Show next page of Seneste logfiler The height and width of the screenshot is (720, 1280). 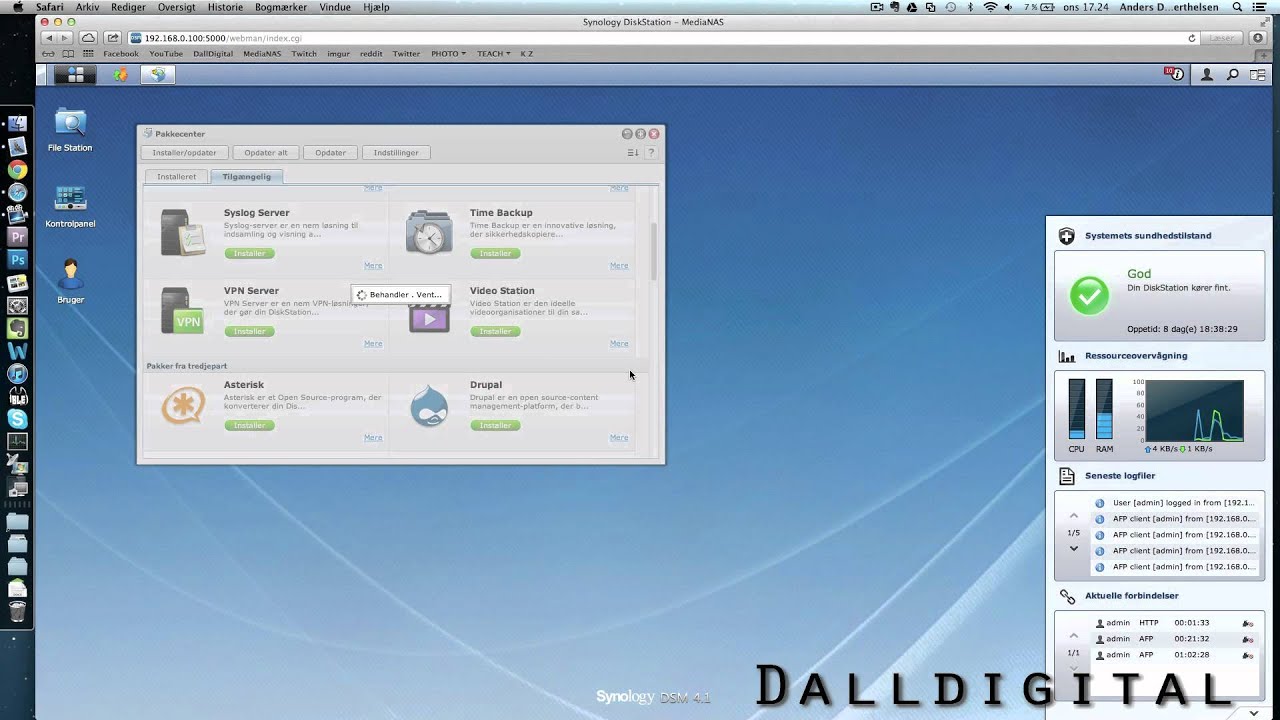1074,548
